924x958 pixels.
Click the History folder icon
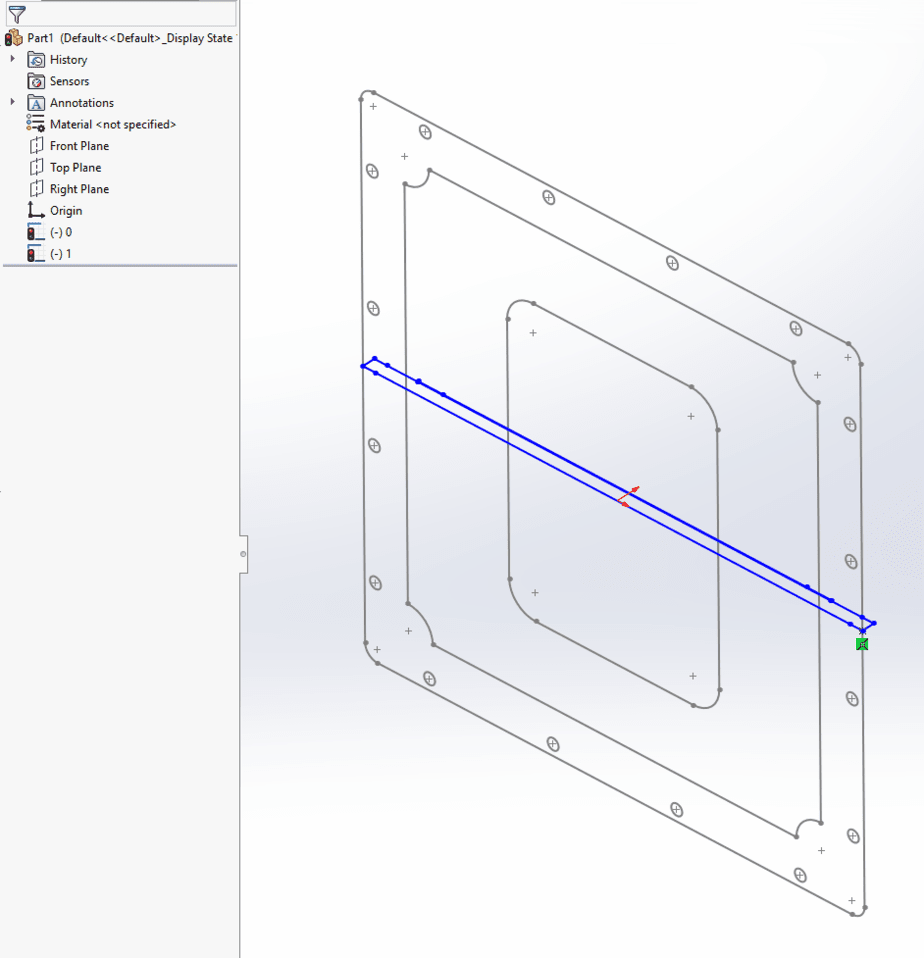coord(37,59)
